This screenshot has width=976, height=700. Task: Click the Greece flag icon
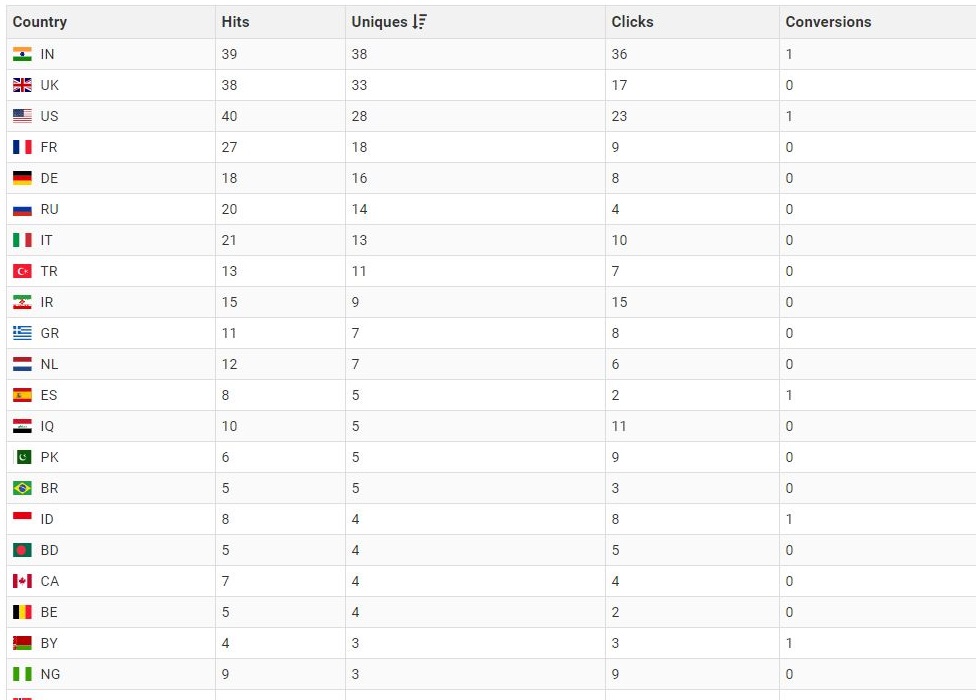pyautogui.click(x=22, y=333)
